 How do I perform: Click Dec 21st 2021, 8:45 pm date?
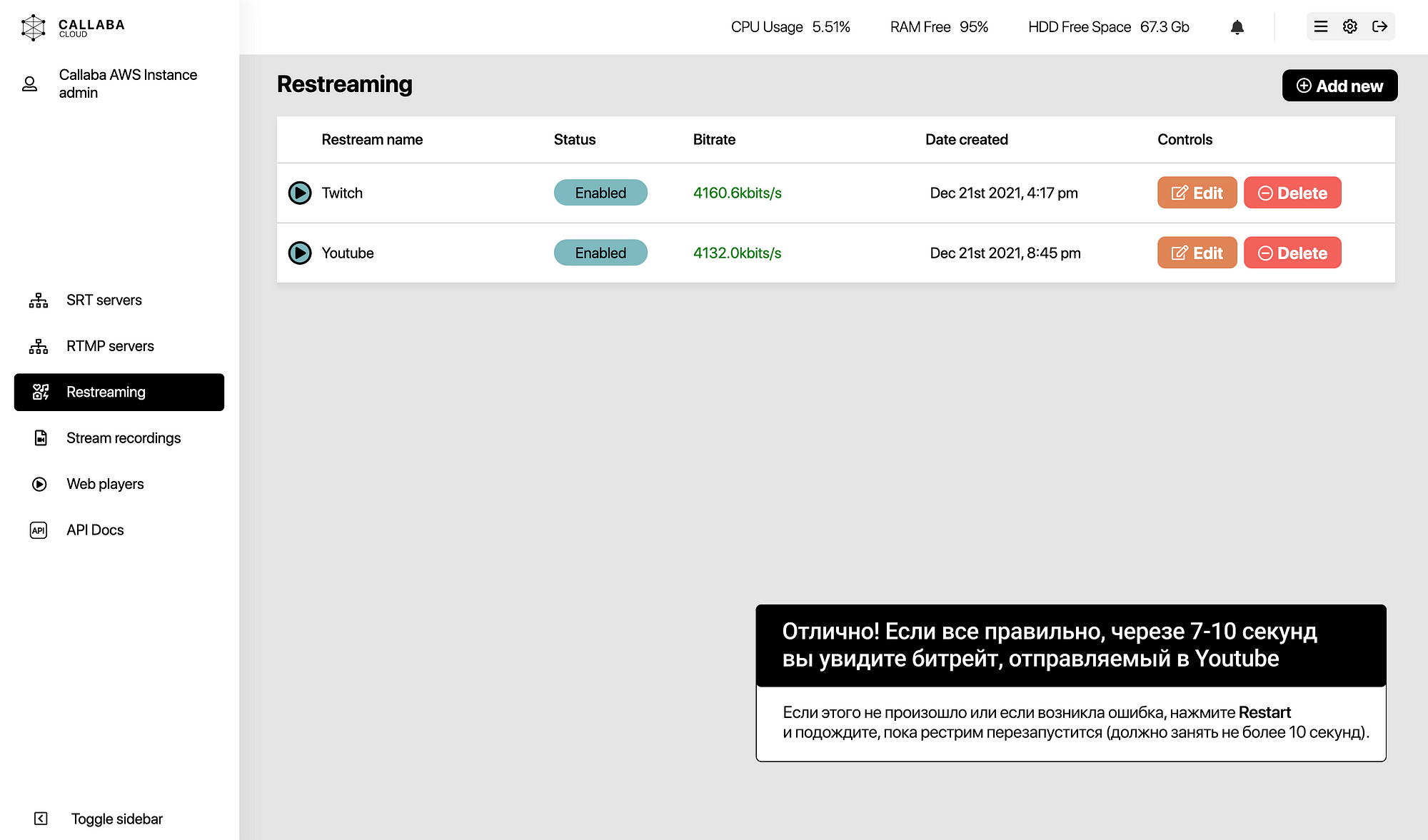(x=1005, y=253)
